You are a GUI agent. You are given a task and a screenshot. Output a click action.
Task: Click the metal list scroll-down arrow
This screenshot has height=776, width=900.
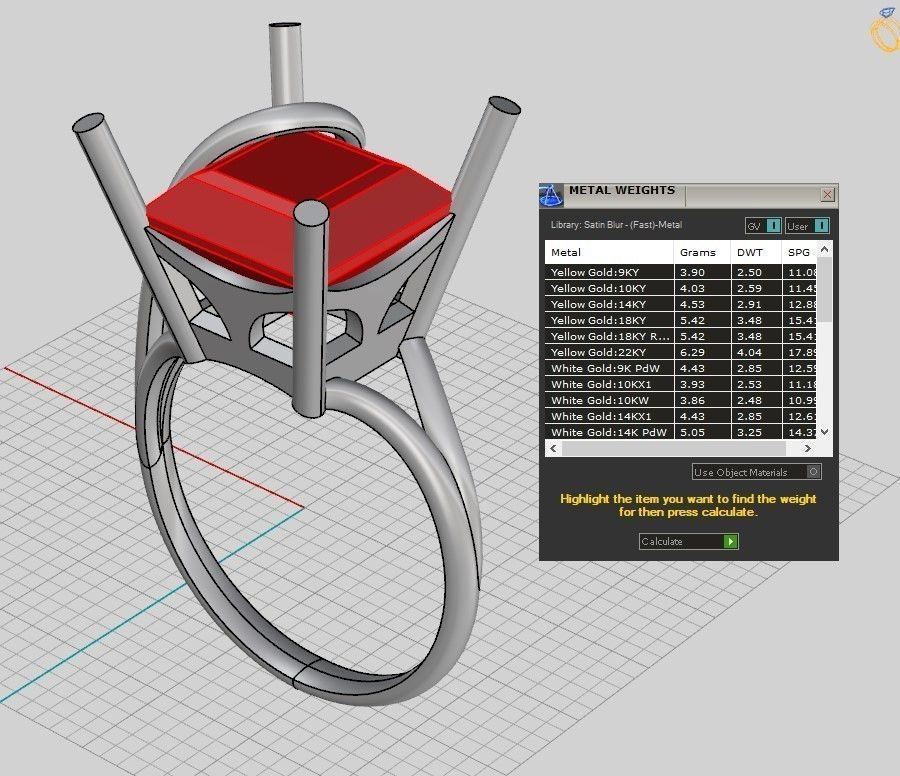[825, 432]
